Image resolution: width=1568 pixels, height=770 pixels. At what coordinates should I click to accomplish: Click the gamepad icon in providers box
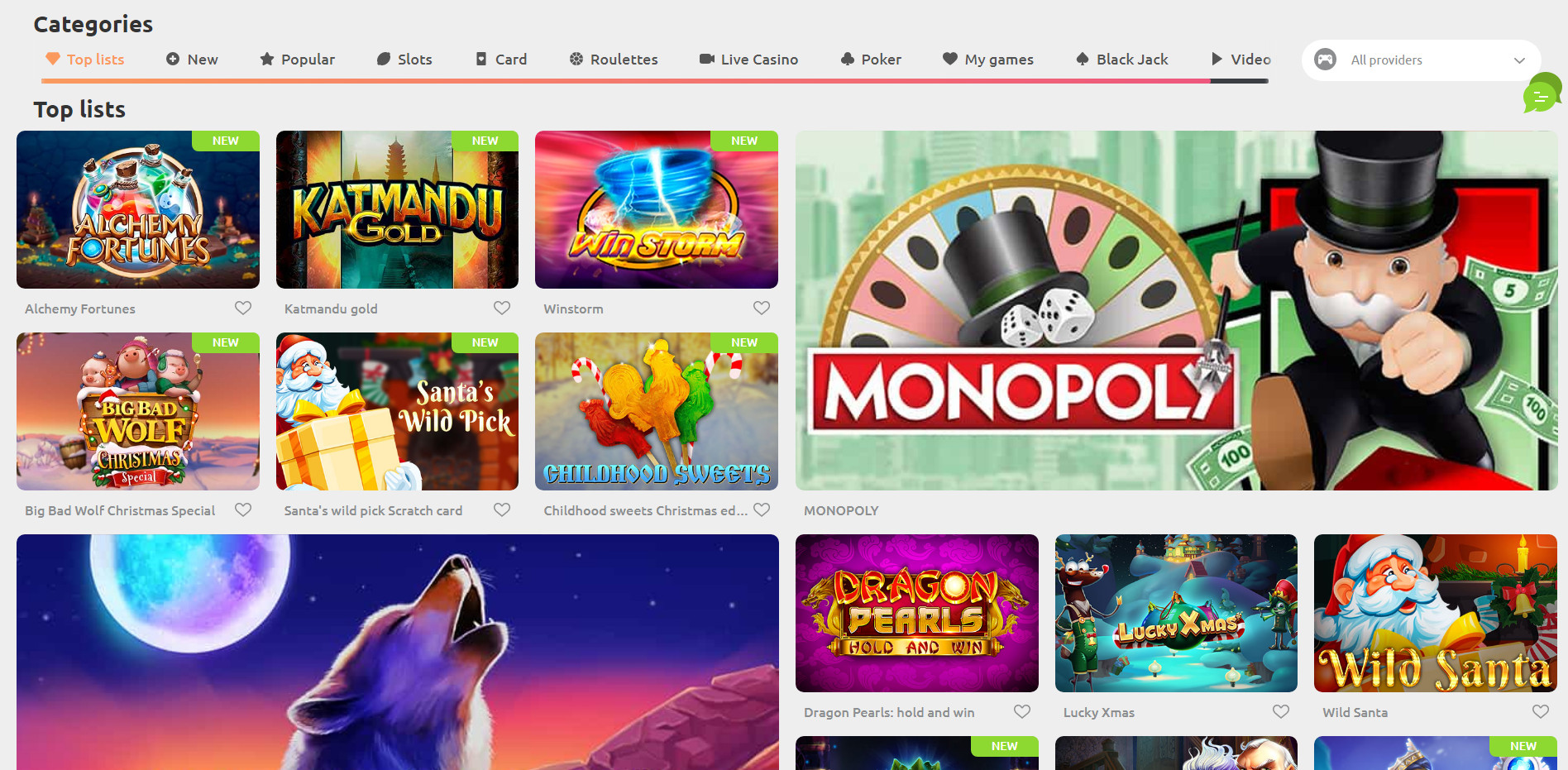click(1325, 60)
